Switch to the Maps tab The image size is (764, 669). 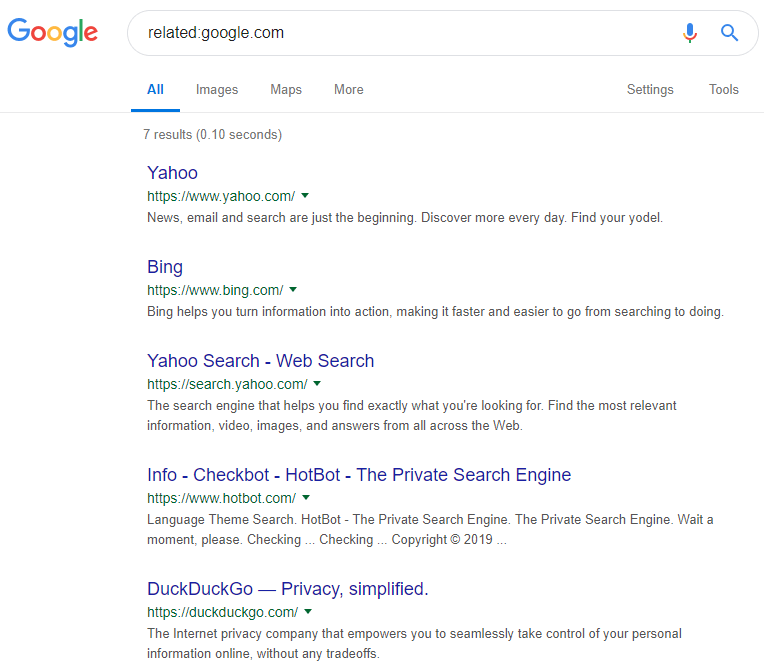(x=286, y=90)
